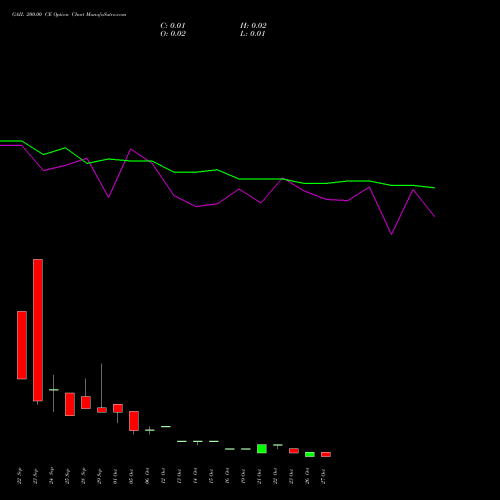Select the 29 Sep date label
This screenshot has width=500, height=500.
pos(99,476)
